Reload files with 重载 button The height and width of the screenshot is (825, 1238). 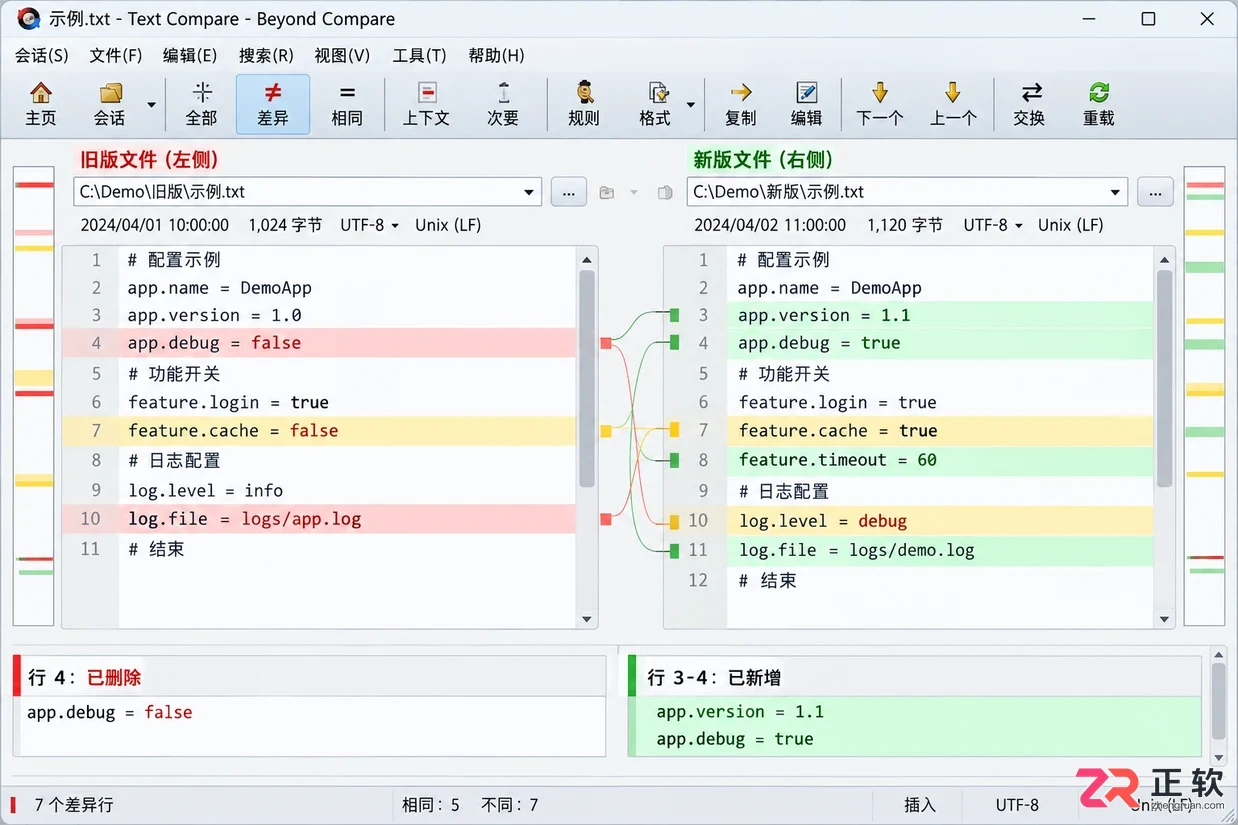pyautogui.click(x=1099, y=104)
